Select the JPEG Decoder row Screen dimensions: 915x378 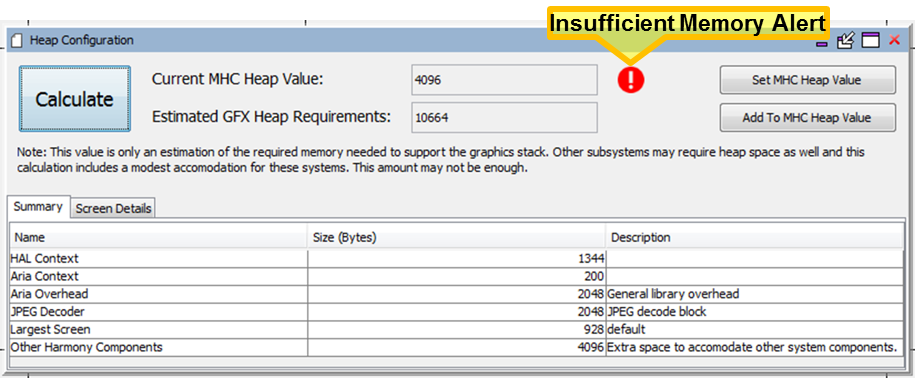(x=456, y=312)
